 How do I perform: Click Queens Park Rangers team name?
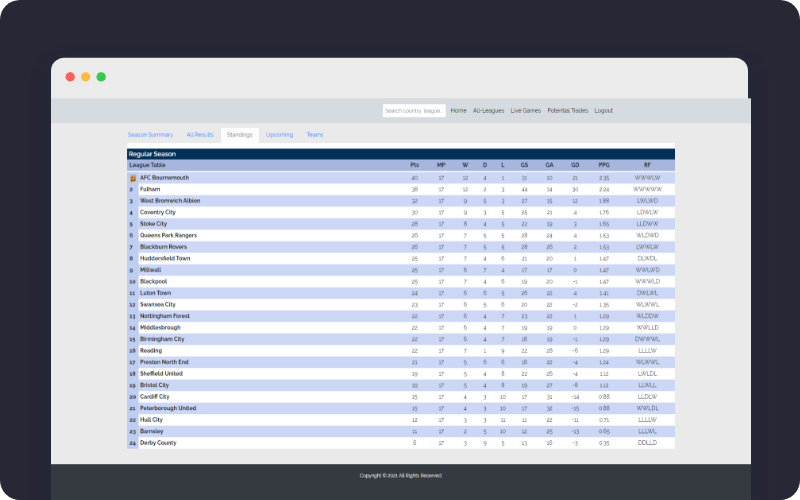click(x=168, y=235)
